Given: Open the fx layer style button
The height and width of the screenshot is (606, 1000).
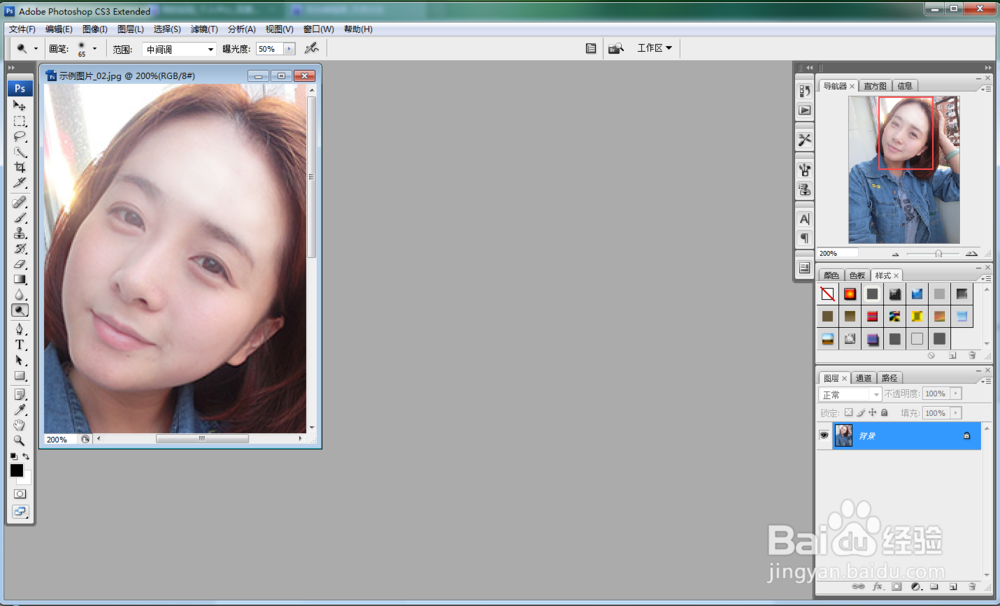Looking at the screenshot, I should coord(878,586).
